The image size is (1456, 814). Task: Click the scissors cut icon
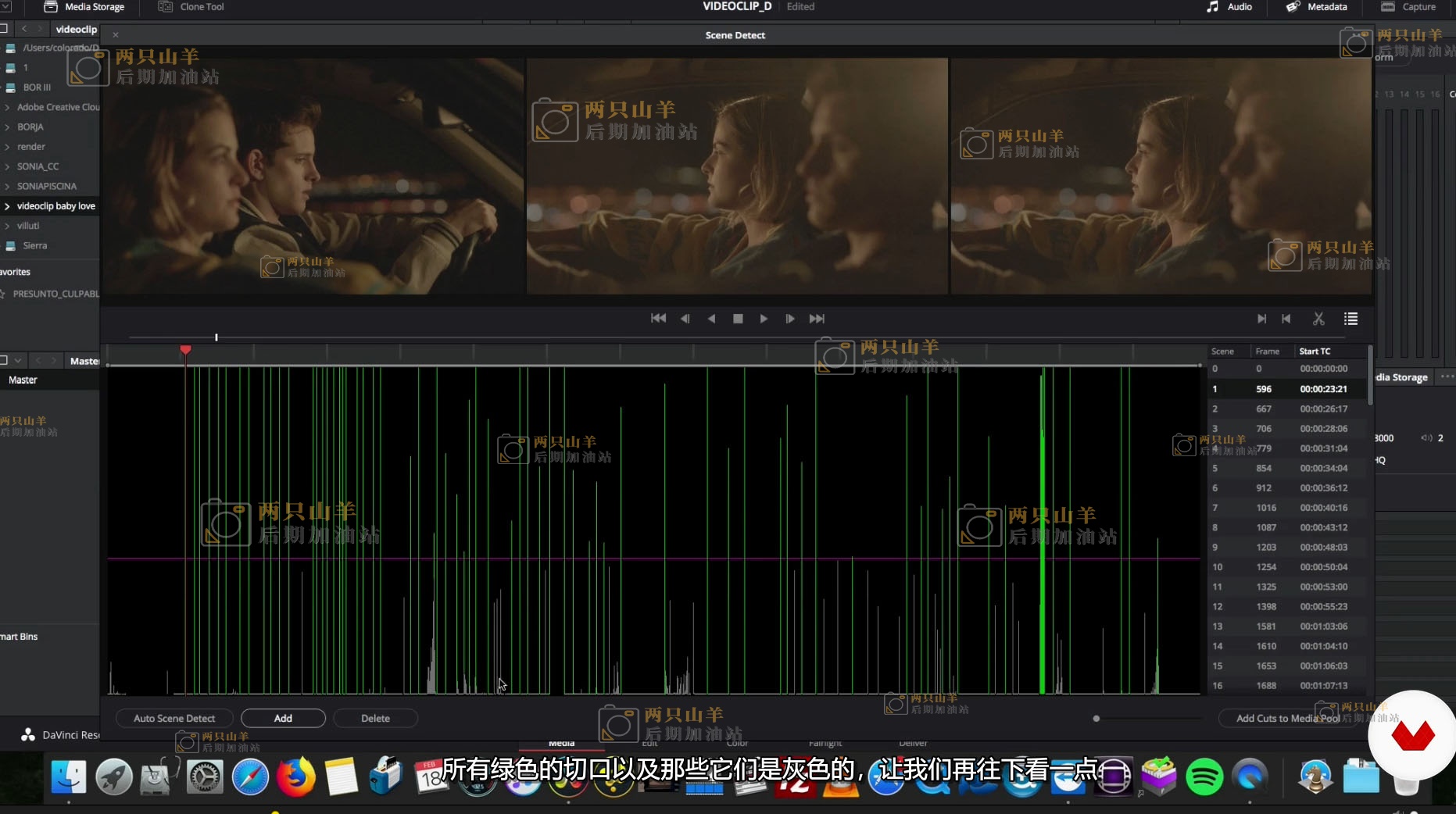pyautogui.click(x=1318, y=319)
